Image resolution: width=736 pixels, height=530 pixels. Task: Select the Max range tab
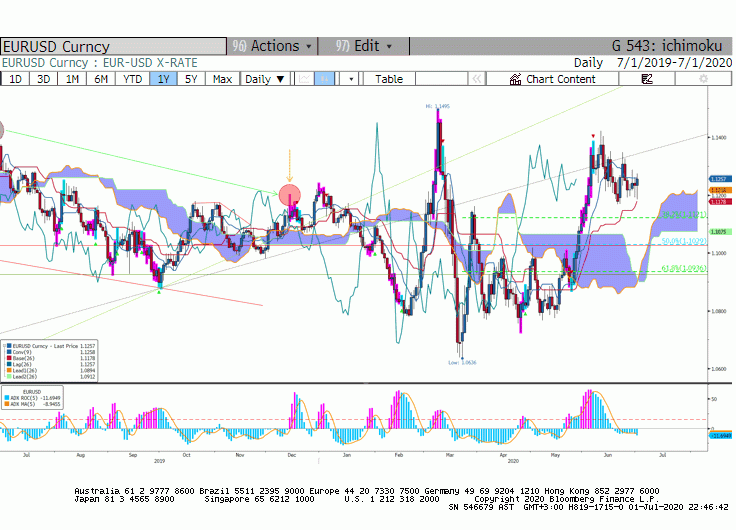coord(222,79)
